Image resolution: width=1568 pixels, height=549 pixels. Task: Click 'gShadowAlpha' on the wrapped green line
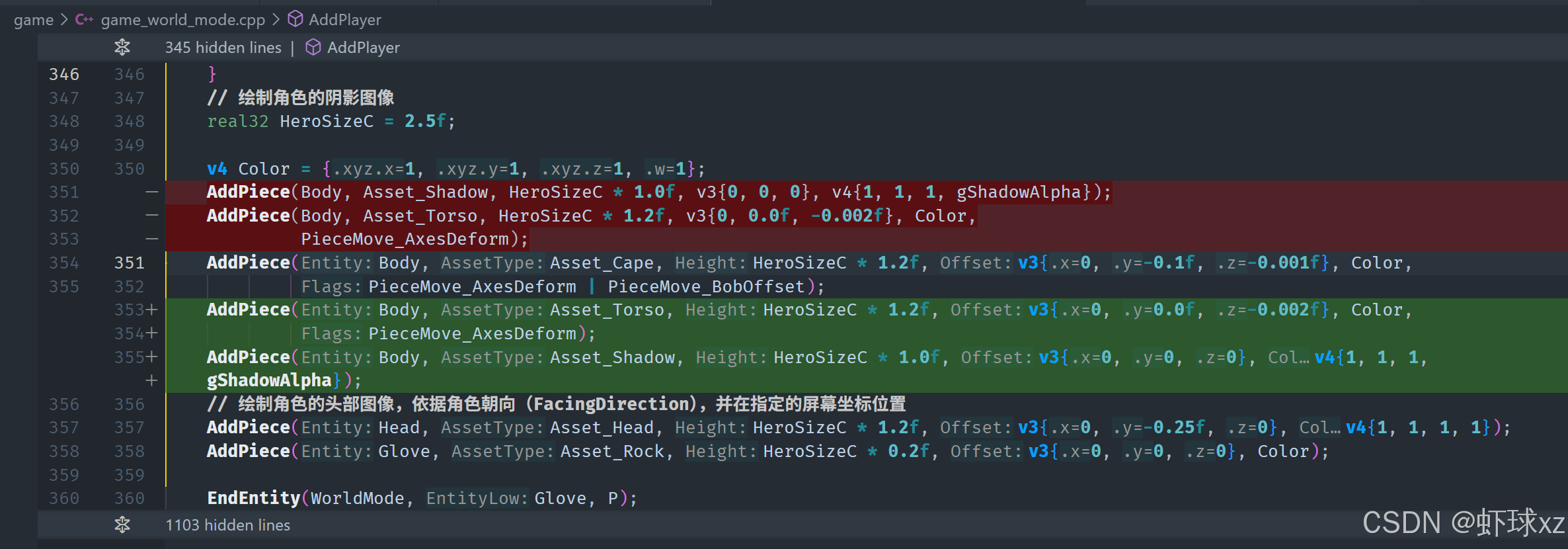[269, 380]
